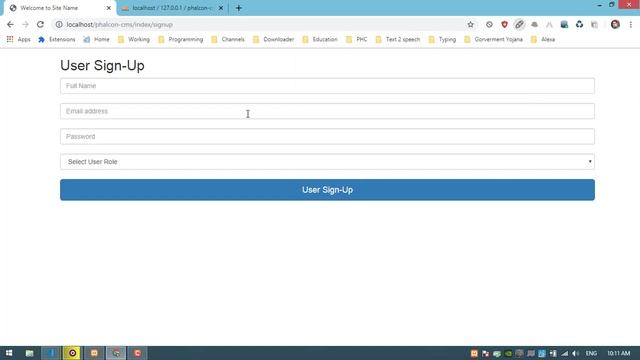Open the Extensions bookmark
Image resolution: width=640 pixels, height=360 pixels.
point(57,39)
